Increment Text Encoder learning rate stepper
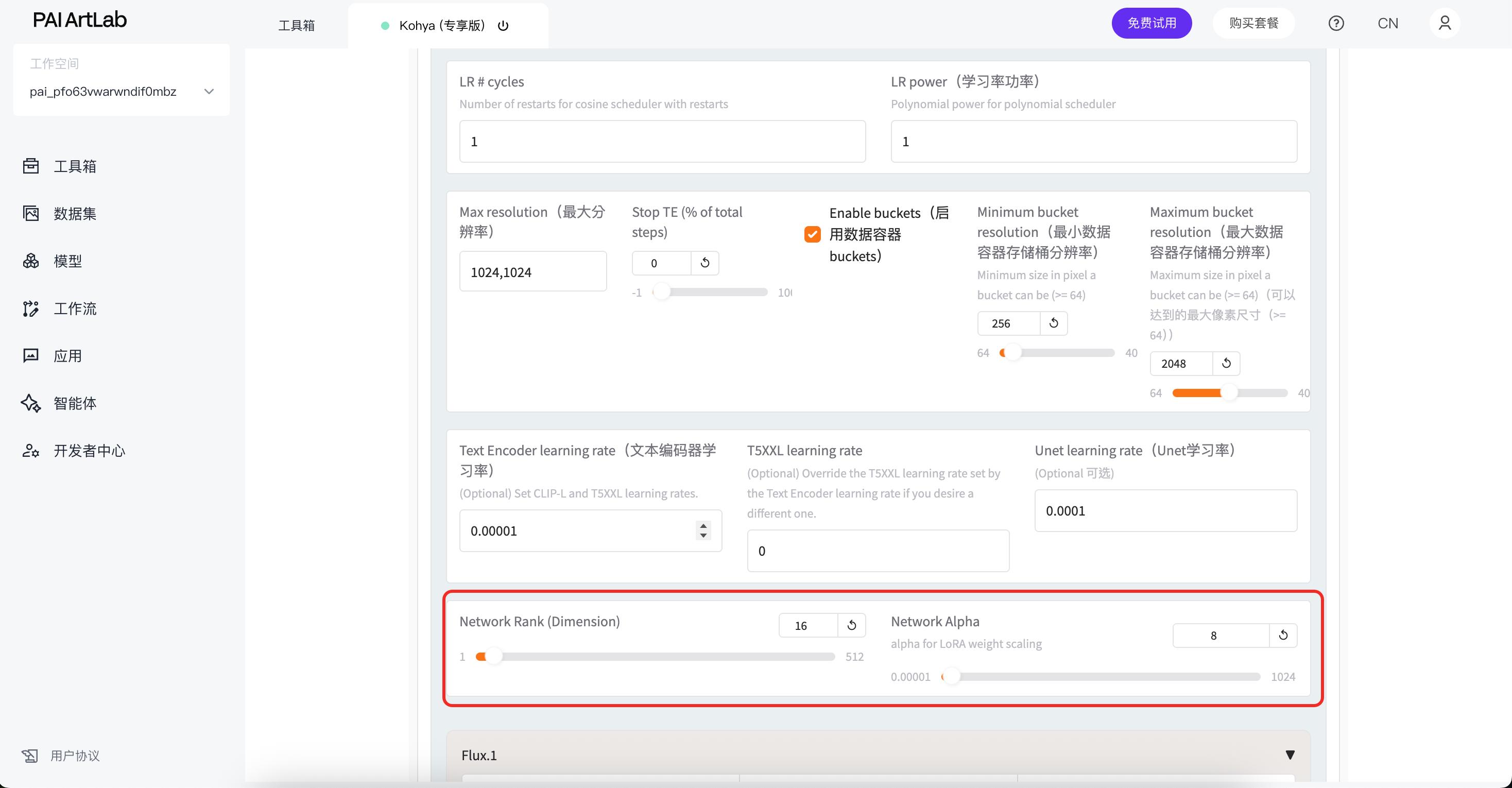This screenshot has height=788, width=1512. click(703, 525)
